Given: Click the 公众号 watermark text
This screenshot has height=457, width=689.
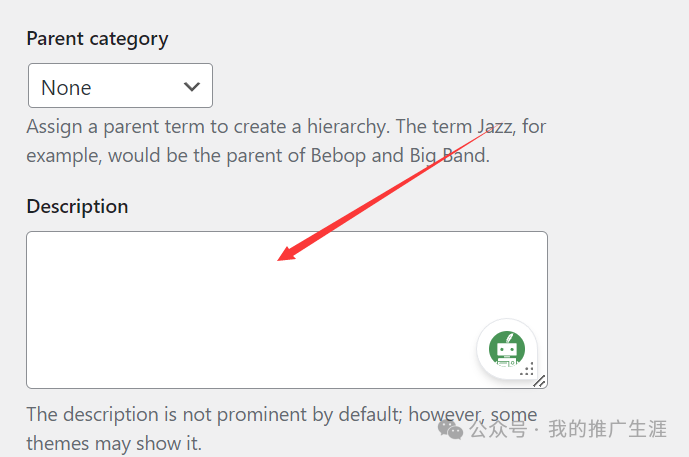Looking at the screenshot, I should click(x=498, y=429).
